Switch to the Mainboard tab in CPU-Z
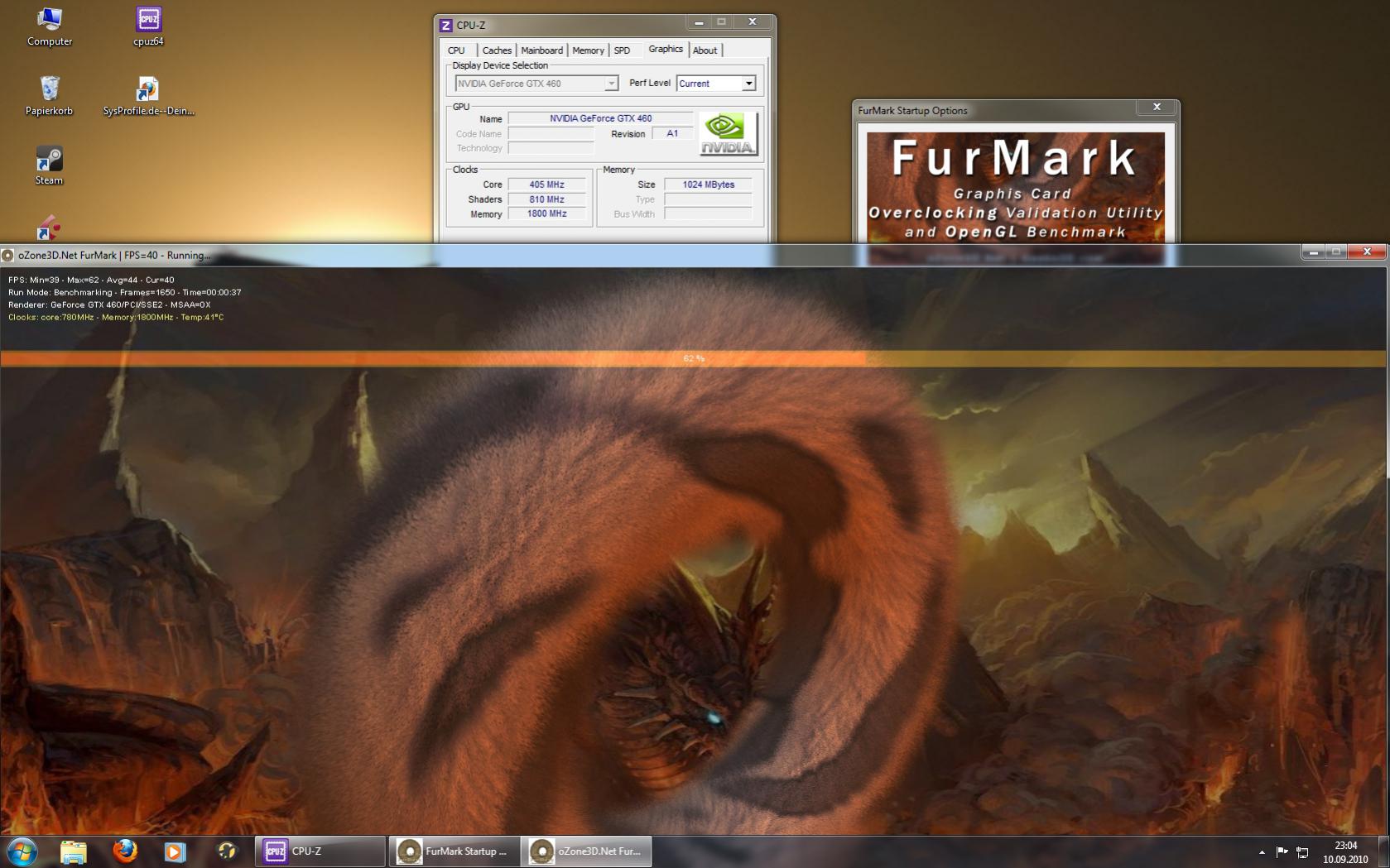 click(541, 50)
